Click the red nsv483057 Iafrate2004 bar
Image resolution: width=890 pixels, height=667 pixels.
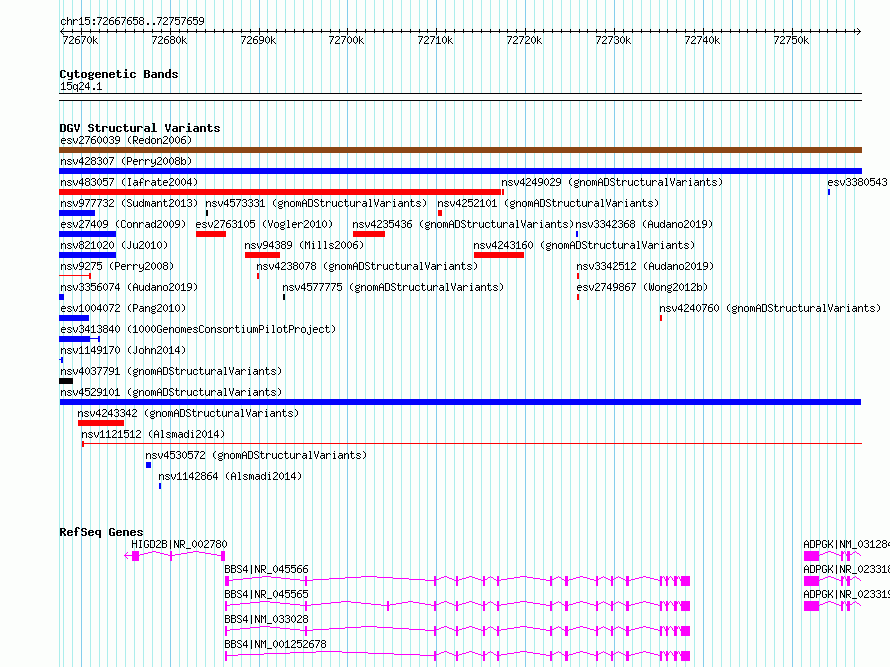280,192
